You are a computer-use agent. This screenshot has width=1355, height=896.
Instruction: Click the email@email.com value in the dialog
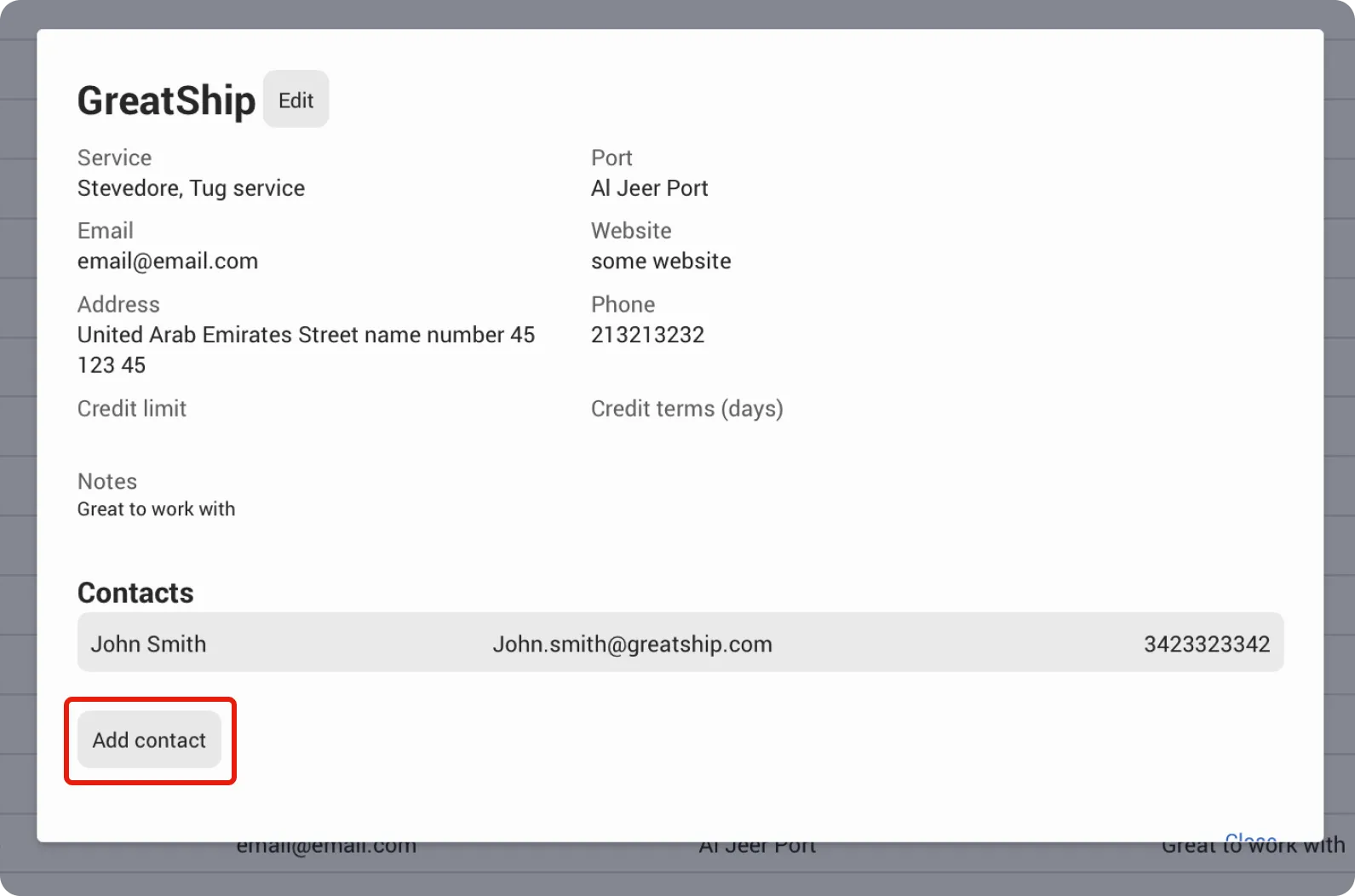click(168, 261)
